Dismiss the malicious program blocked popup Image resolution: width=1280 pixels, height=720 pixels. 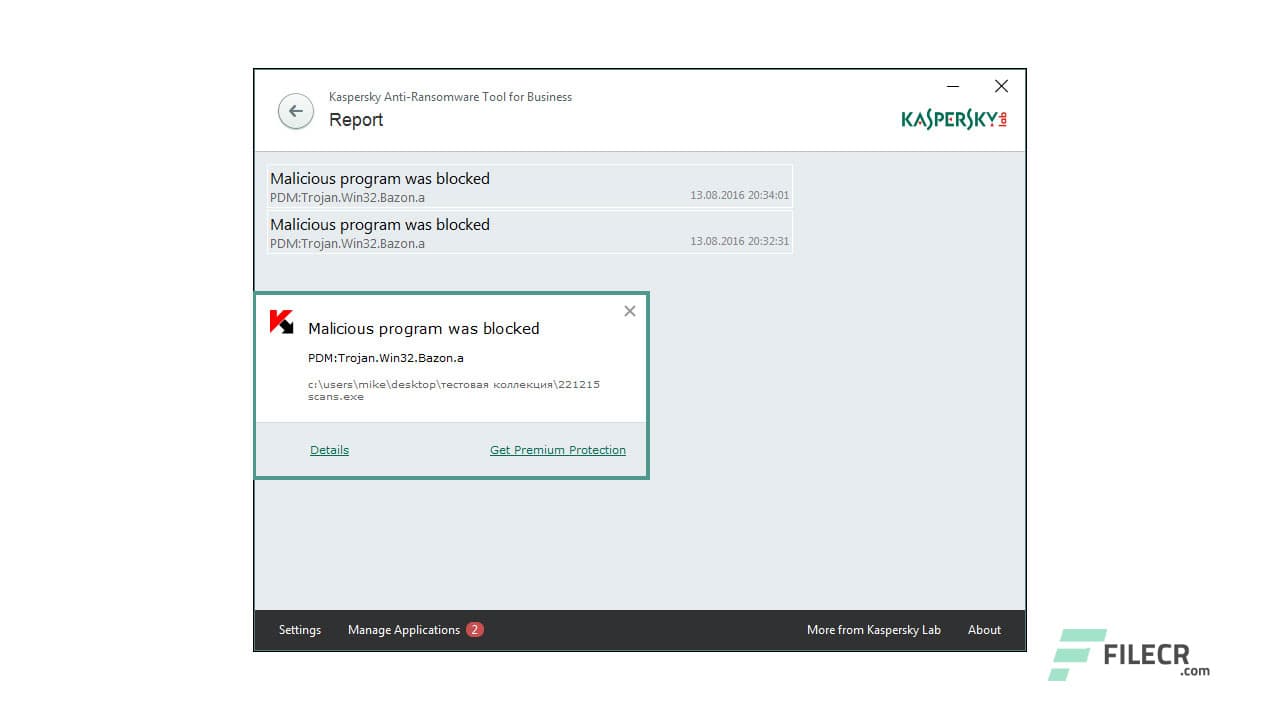tap(629, 311)
